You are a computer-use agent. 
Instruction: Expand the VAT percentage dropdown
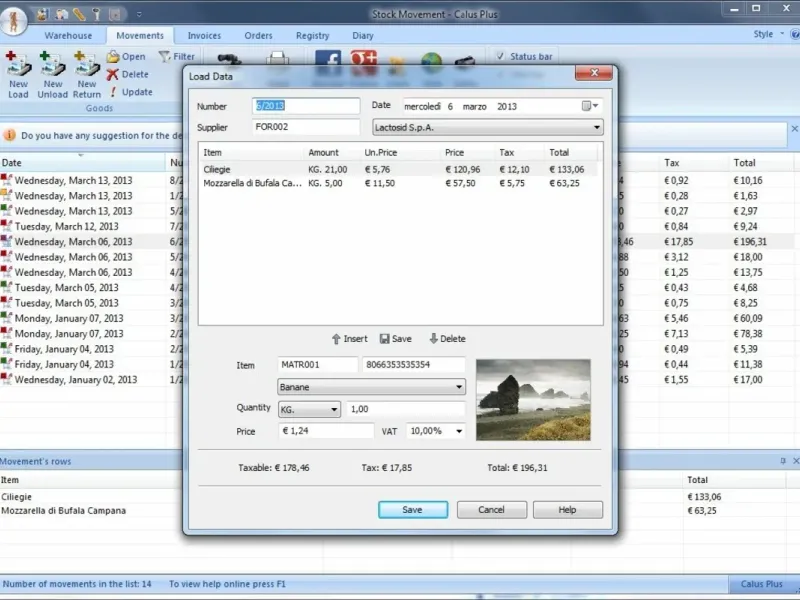pyautogui.click(x=459, y=431)
